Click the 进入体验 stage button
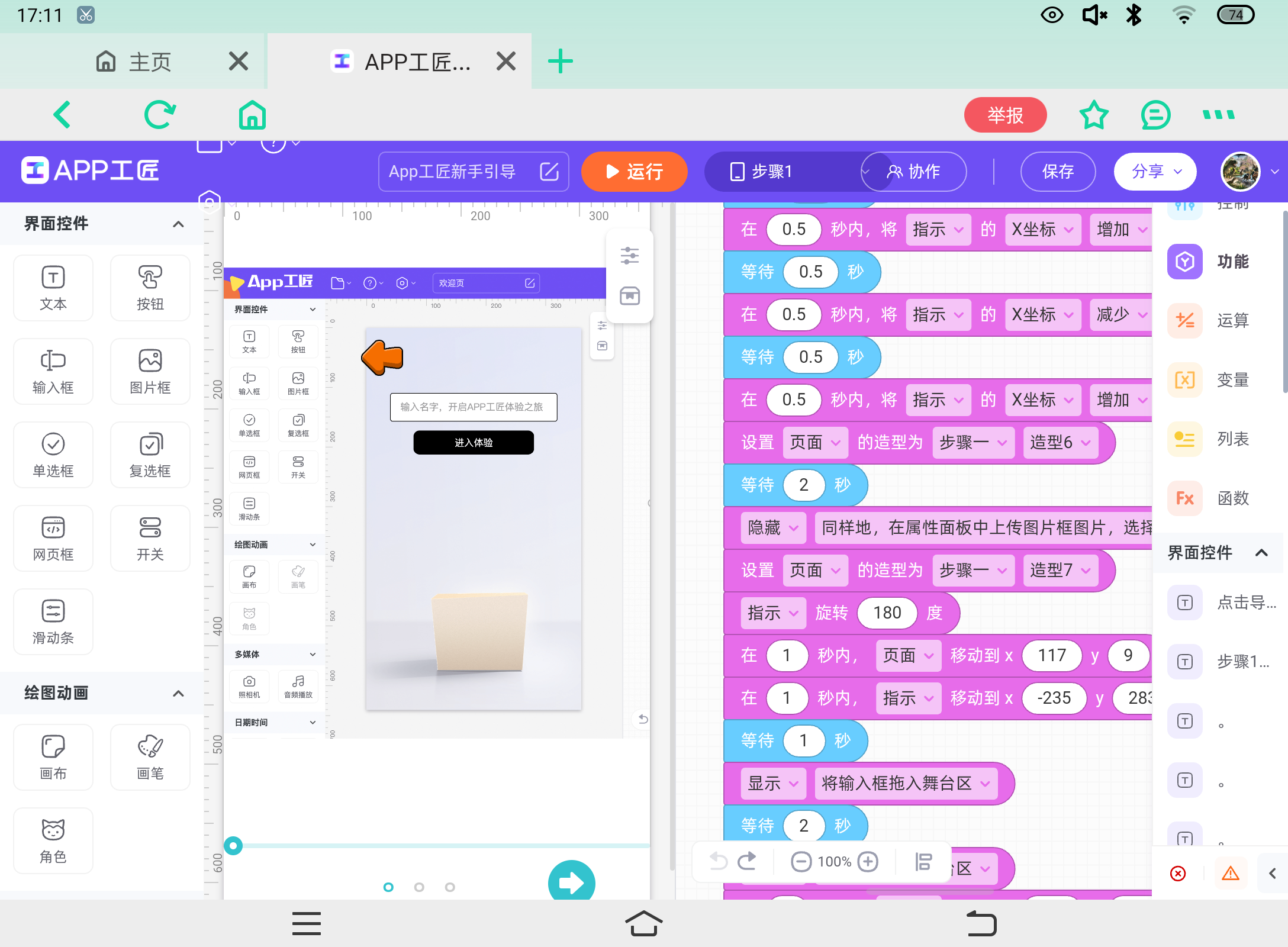The width and height of the screenshot is (1288, 947). [x=474, y=442]
